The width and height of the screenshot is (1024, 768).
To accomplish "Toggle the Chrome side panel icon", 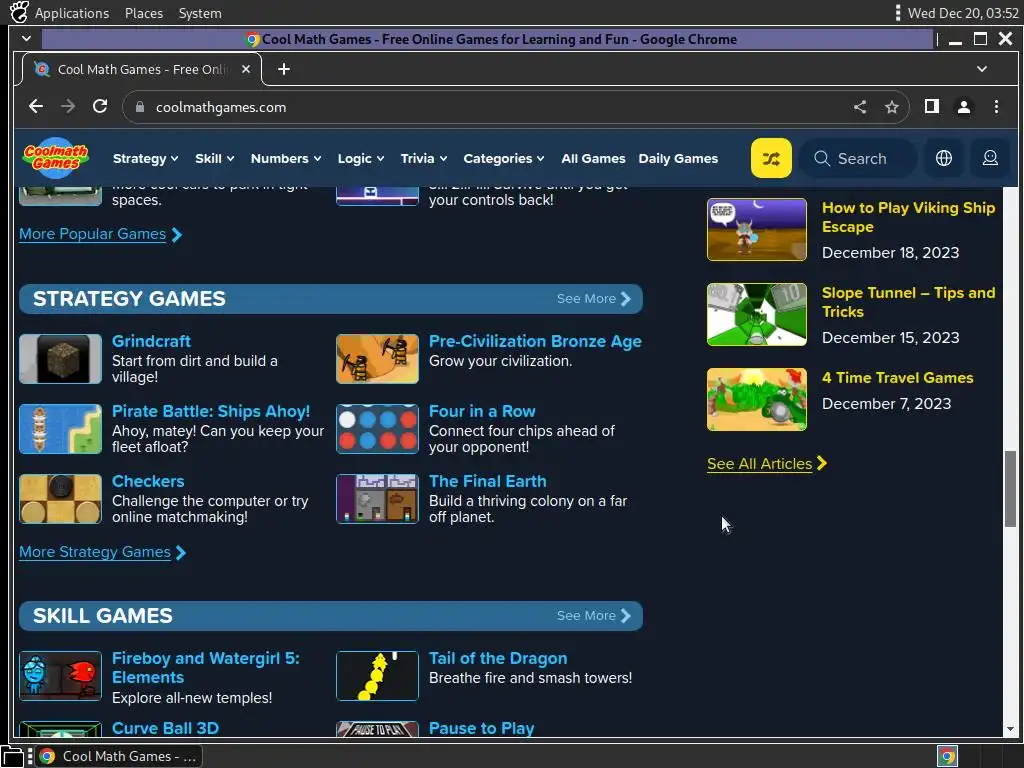I will click(x=931, y=106).
